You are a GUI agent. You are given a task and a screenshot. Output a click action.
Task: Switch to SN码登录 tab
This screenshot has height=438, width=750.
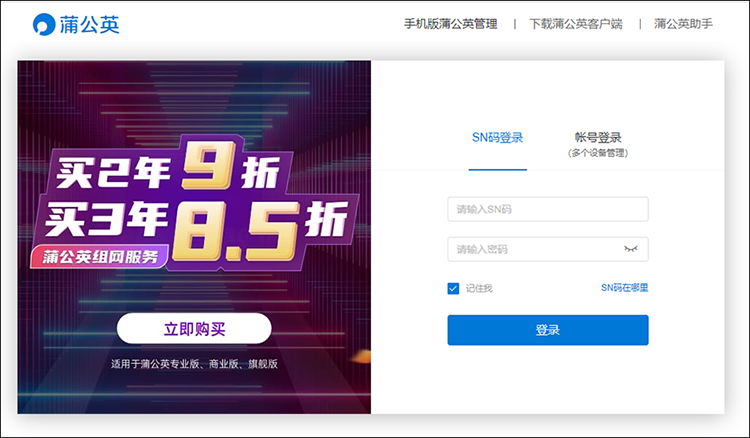[x=498, y=138]
